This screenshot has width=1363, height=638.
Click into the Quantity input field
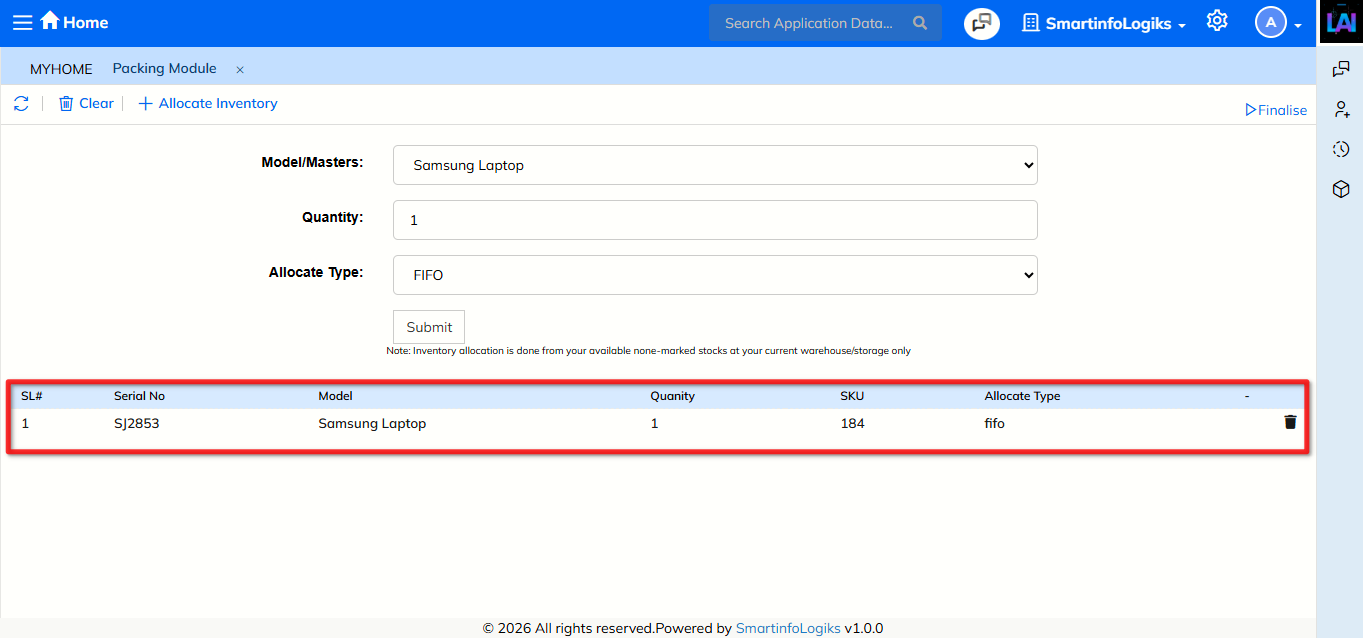point(715,220)
